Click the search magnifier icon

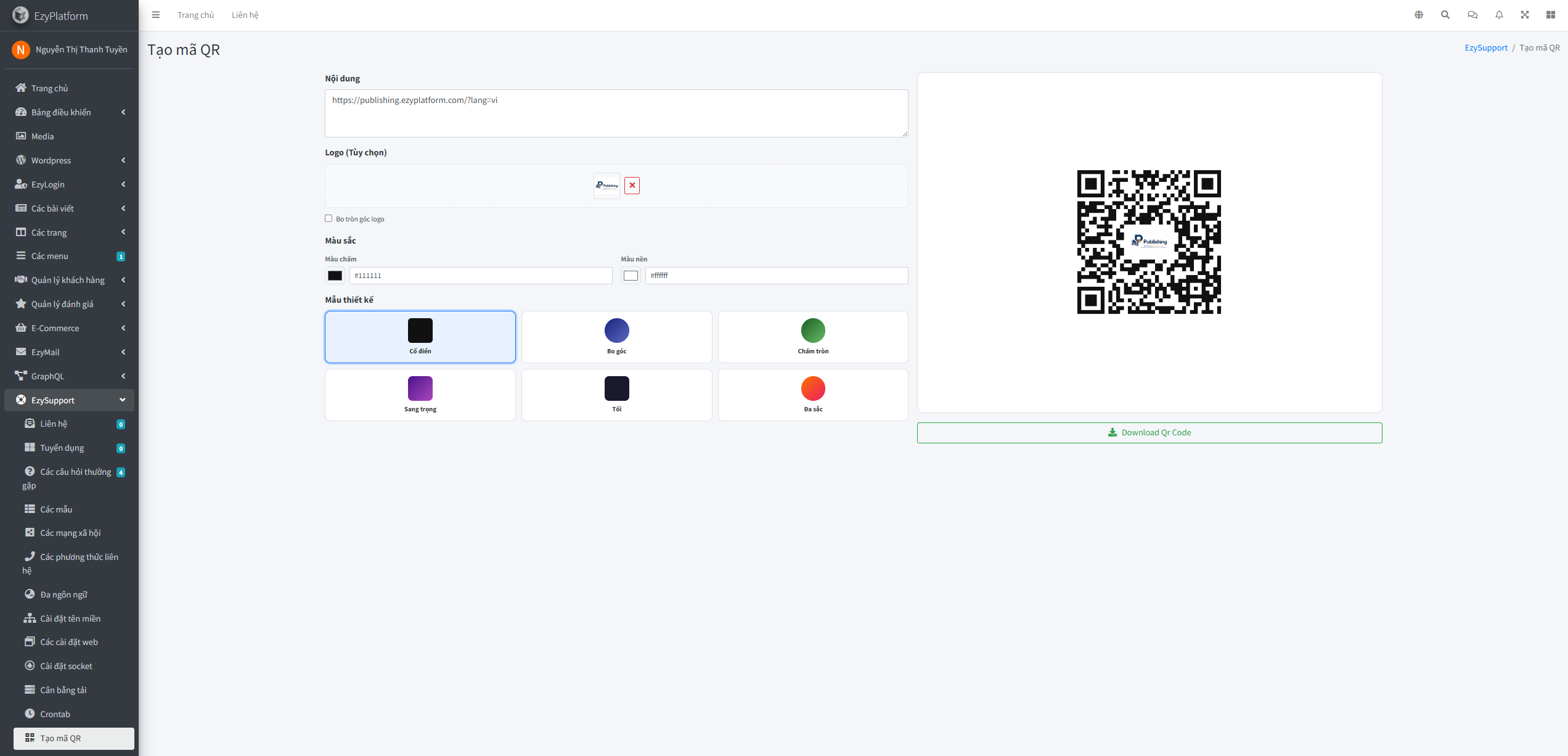[x=1445, y=15]
